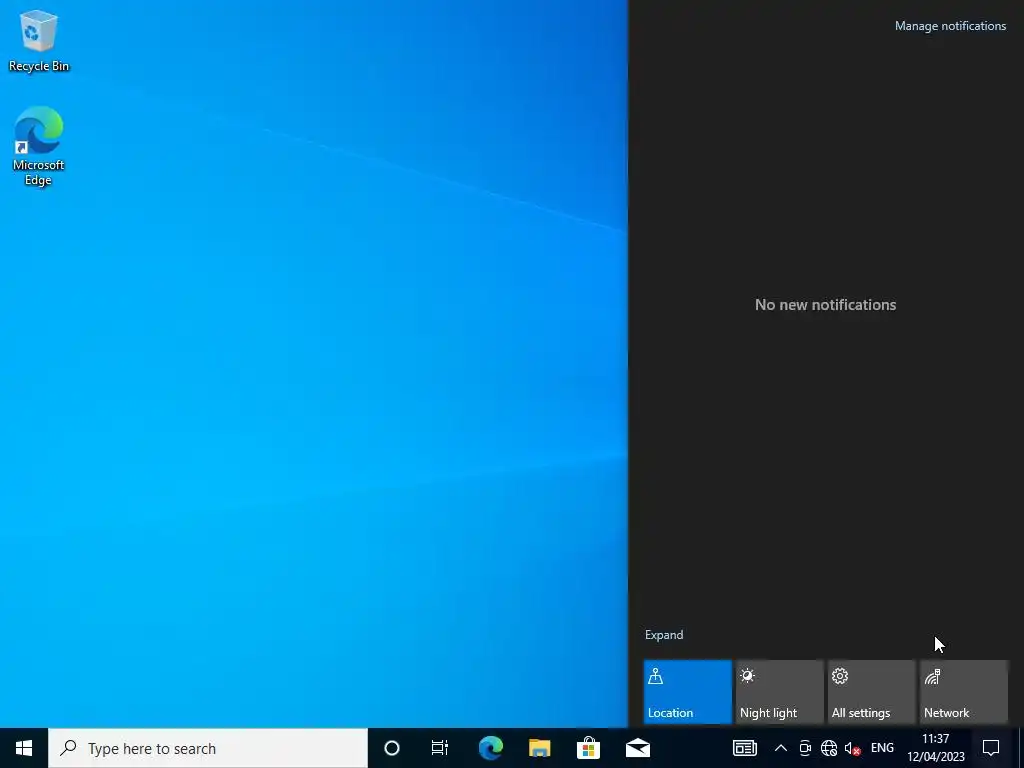Click in the Type here to search box

(208, 748)
